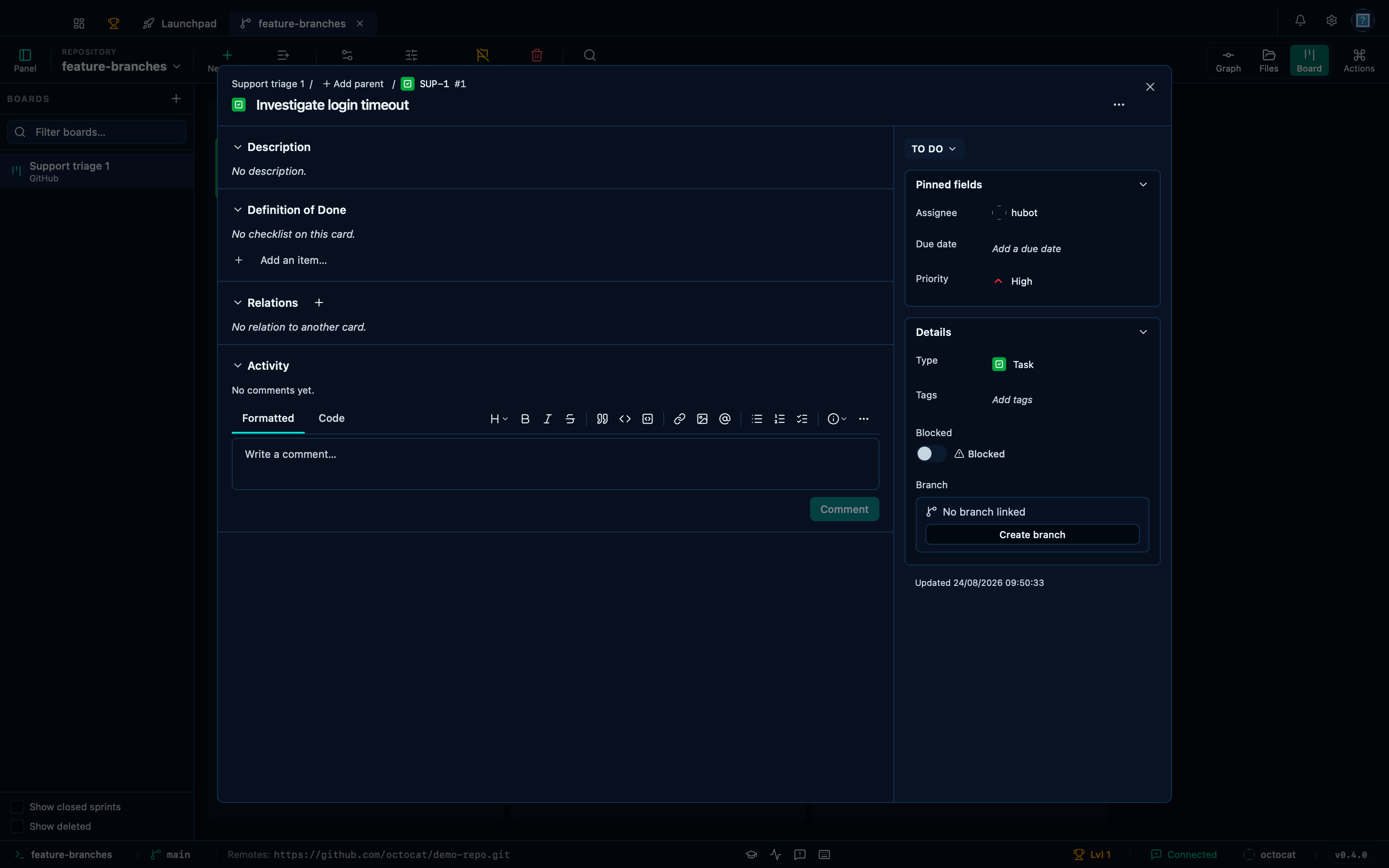Screen dimensions: 1389x868
Task: Open the activity pulse icon in the status bar
Action: [x=775, y=854]
